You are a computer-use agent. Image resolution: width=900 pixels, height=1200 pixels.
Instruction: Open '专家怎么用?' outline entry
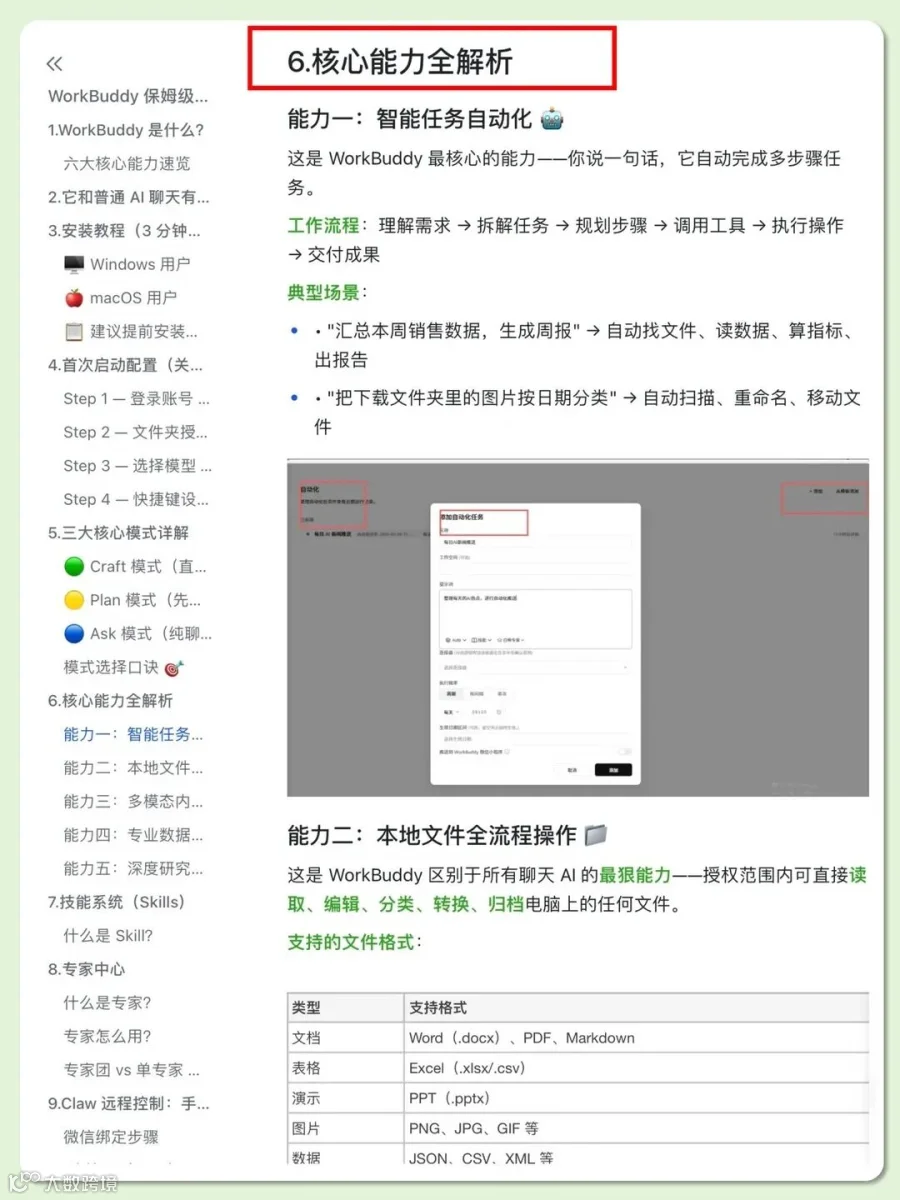108,1036
